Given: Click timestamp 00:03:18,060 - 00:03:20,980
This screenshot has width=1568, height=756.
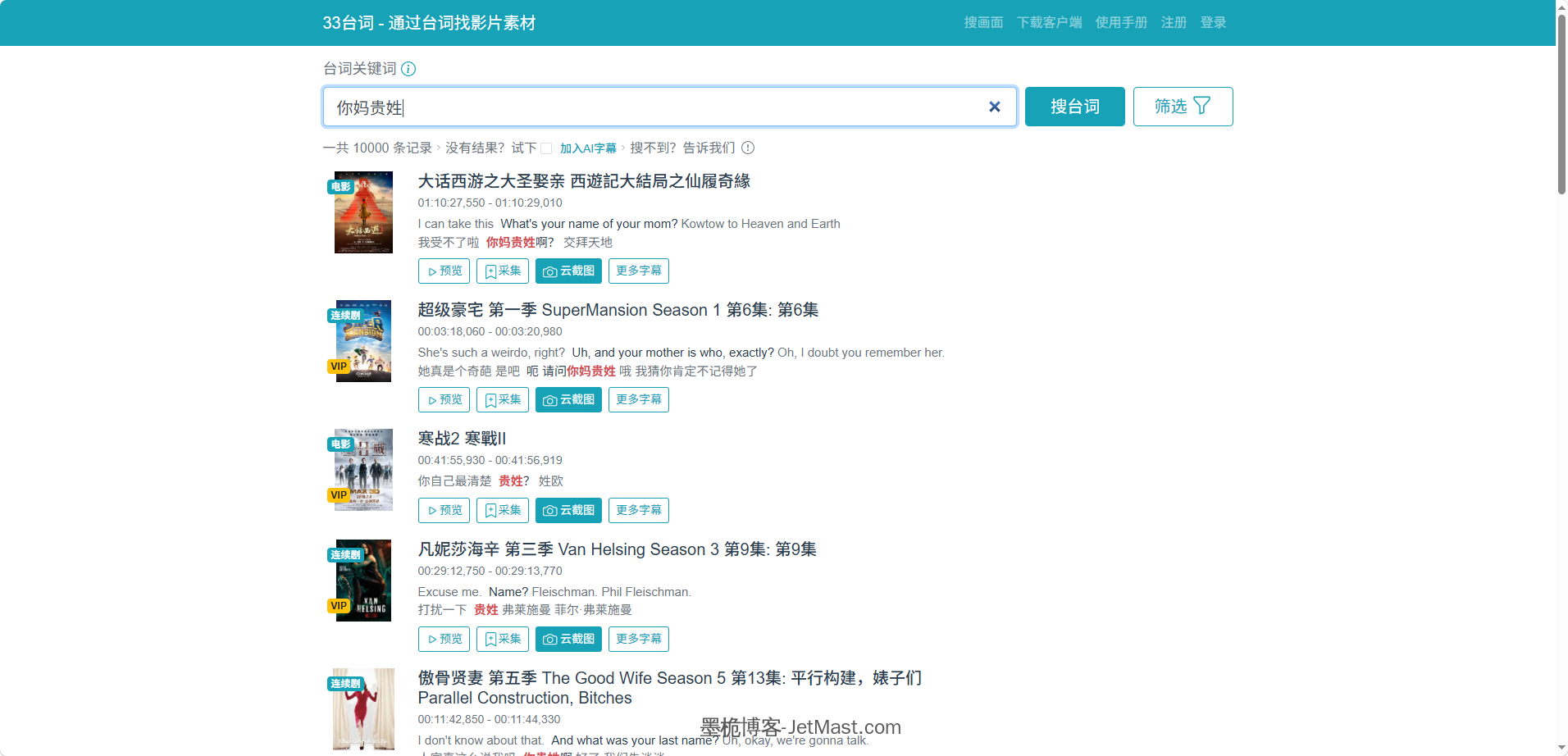Looking at the screenshot, I should click(490, 331).
